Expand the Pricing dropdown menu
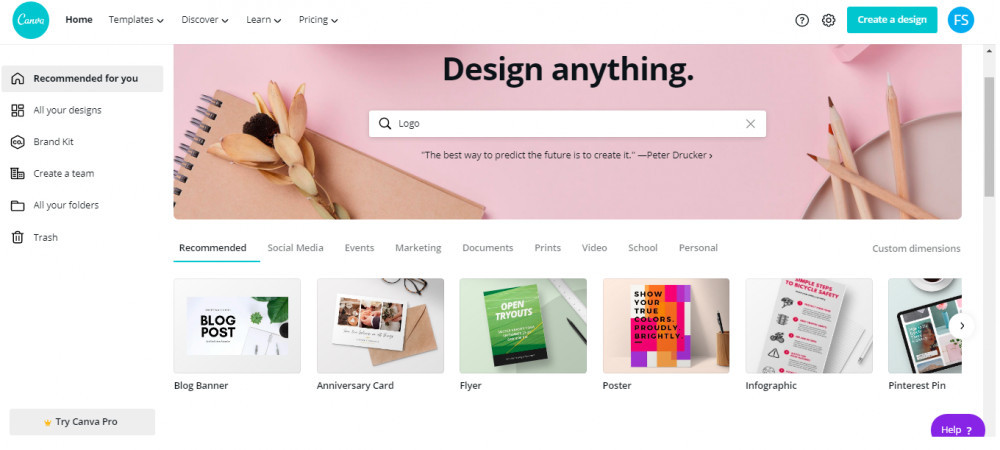 [x=318, y=20]
